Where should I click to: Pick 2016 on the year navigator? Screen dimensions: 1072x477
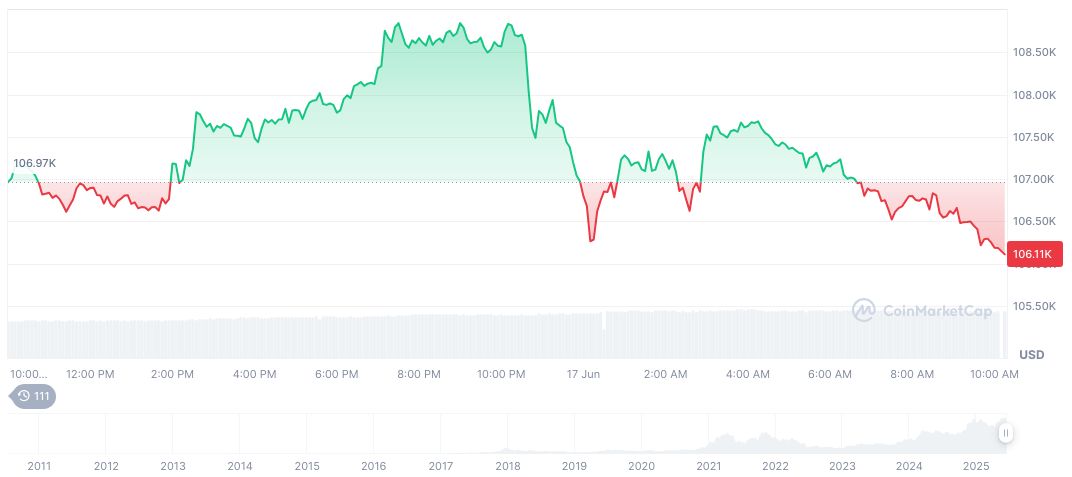point(374,466)
